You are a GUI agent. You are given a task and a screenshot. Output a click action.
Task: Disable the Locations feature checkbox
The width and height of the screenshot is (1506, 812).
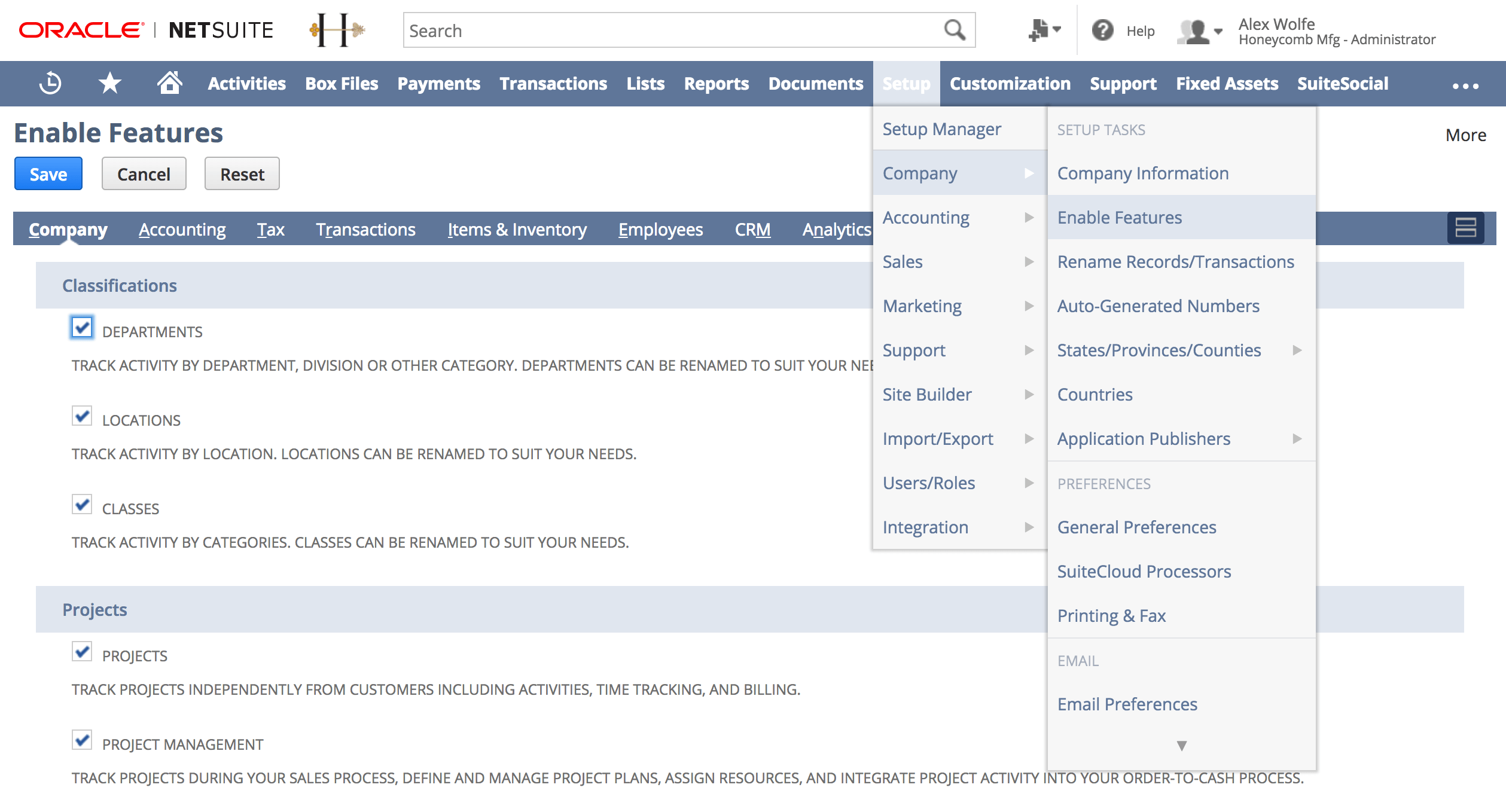(81, 416)
